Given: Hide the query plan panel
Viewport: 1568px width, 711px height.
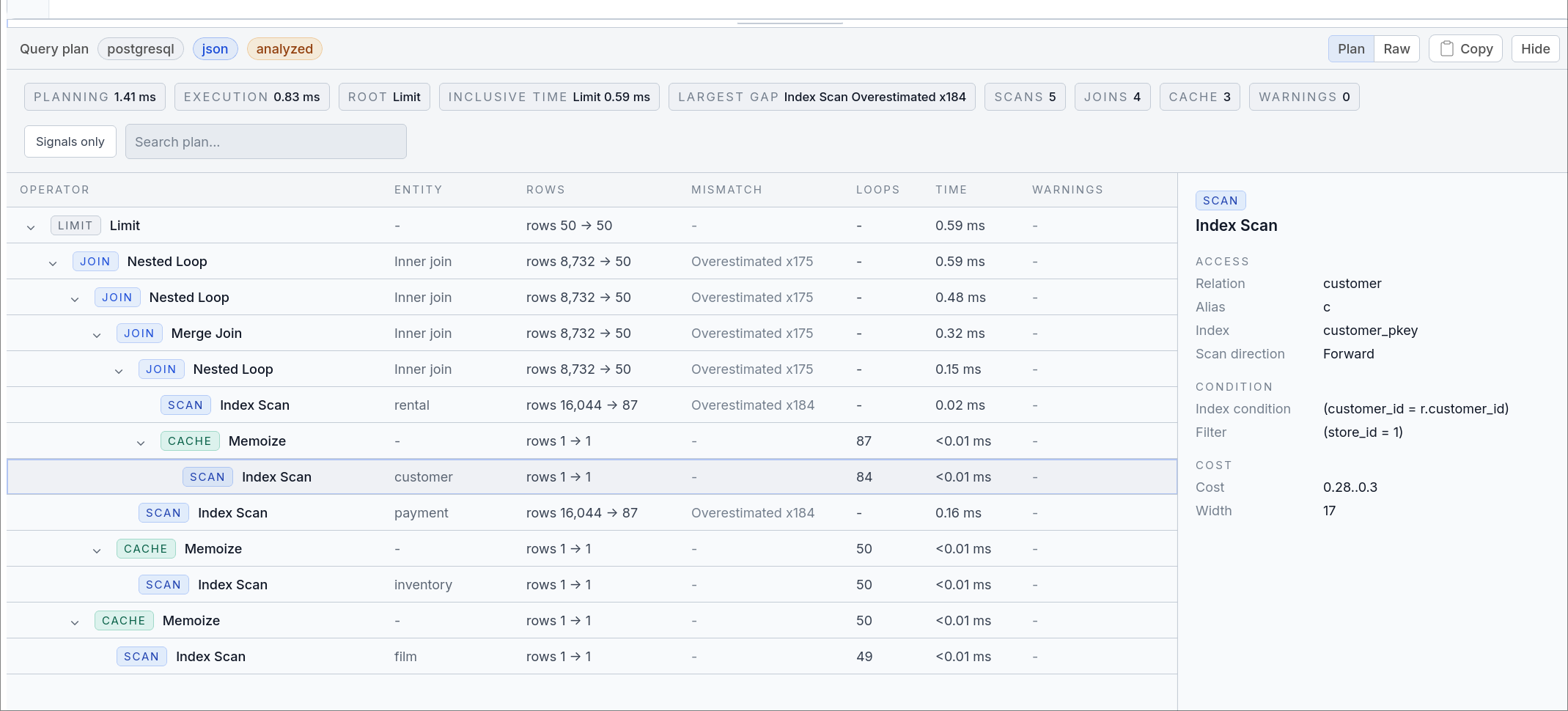Looking at the screenshot, I should [1535, 48].
